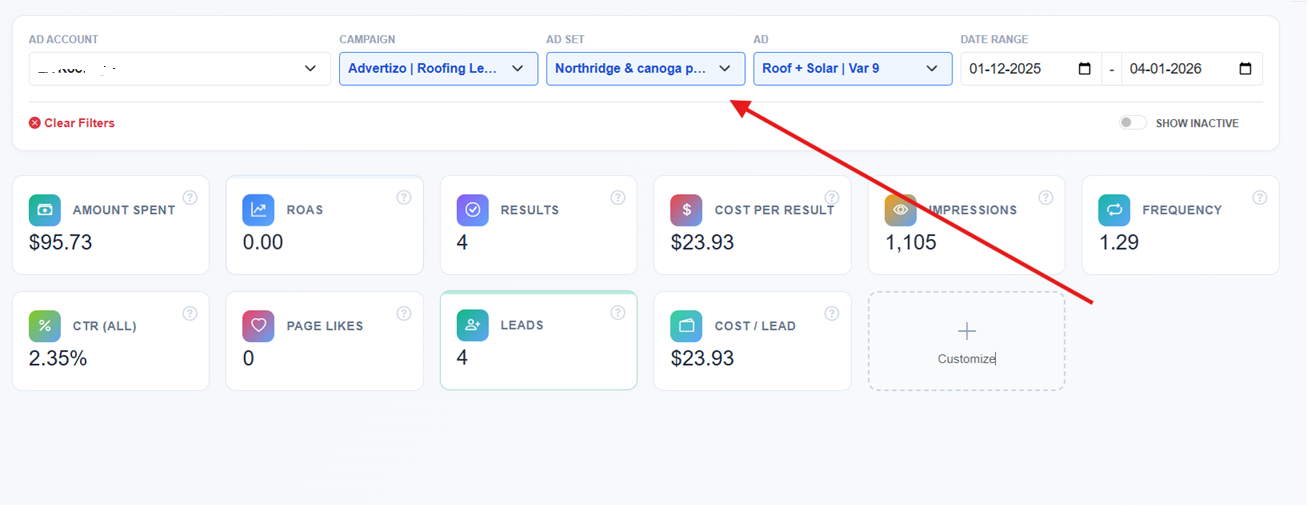Open help tooltip for Frequency card
This screenshot has width=1308, height=505.
pos(1260,198)
